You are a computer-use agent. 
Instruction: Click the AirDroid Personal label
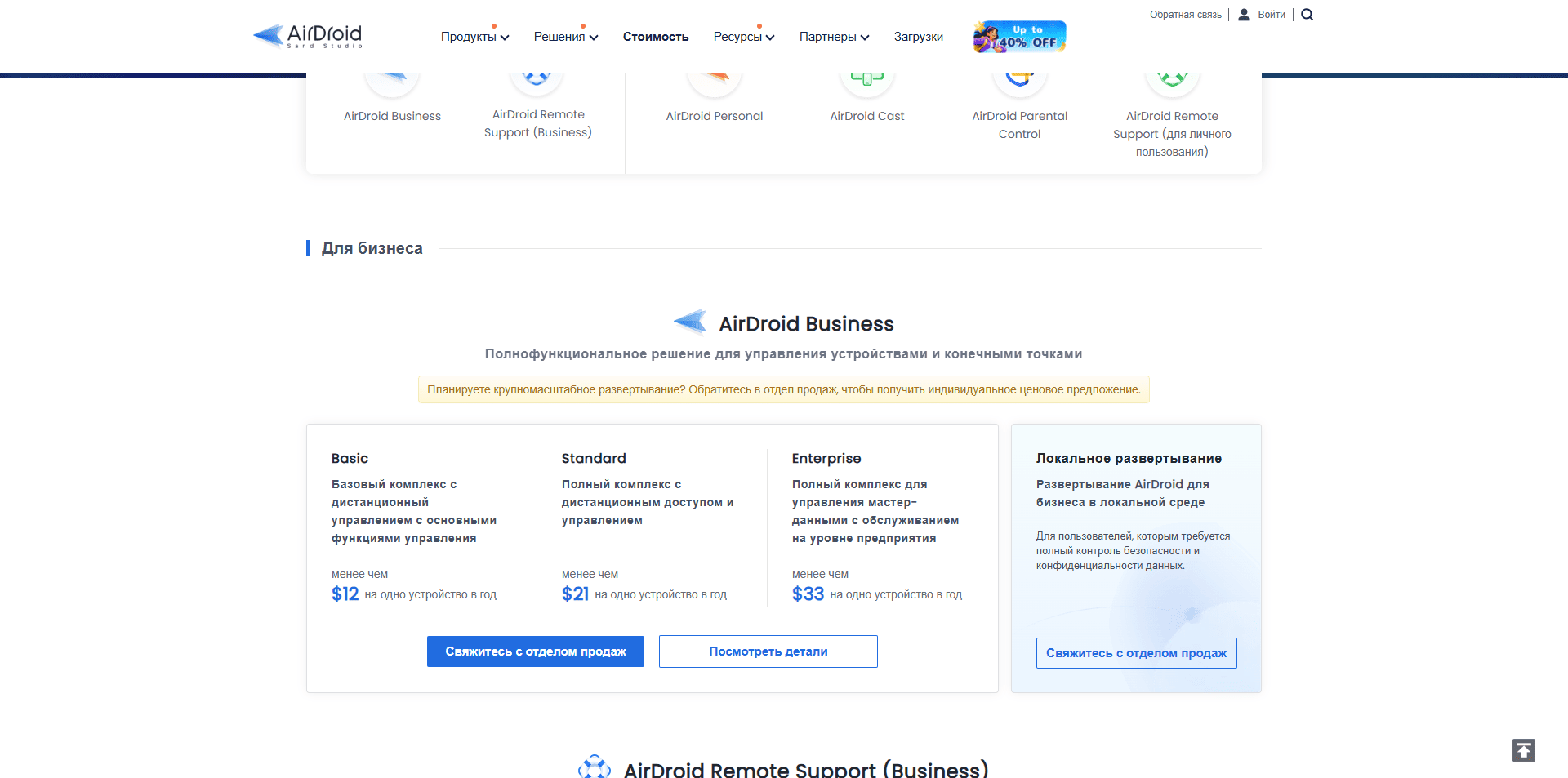[x=715, y=116]
